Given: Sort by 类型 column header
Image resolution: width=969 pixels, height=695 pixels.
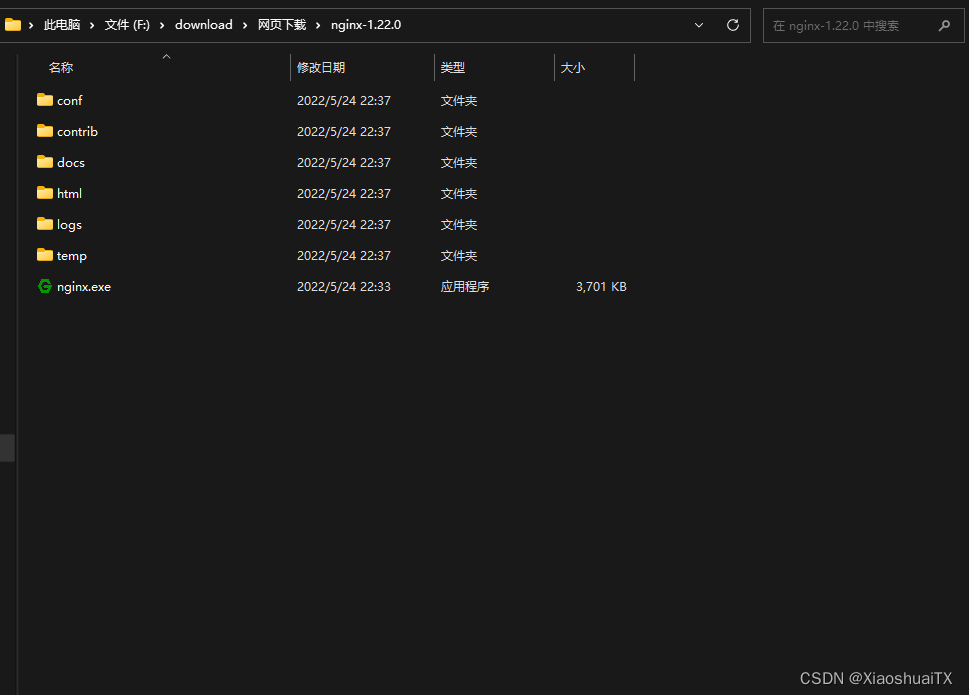Looking at the screenshot, I should pyautogui.click(x=452, y=67).
